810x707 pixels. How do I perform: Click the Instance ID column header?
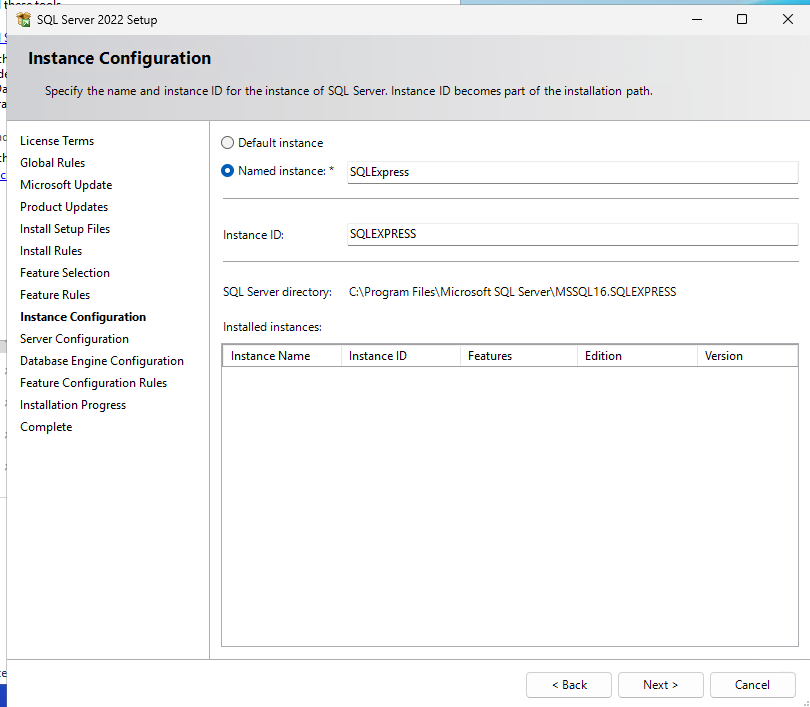click(x=401, y=356)
